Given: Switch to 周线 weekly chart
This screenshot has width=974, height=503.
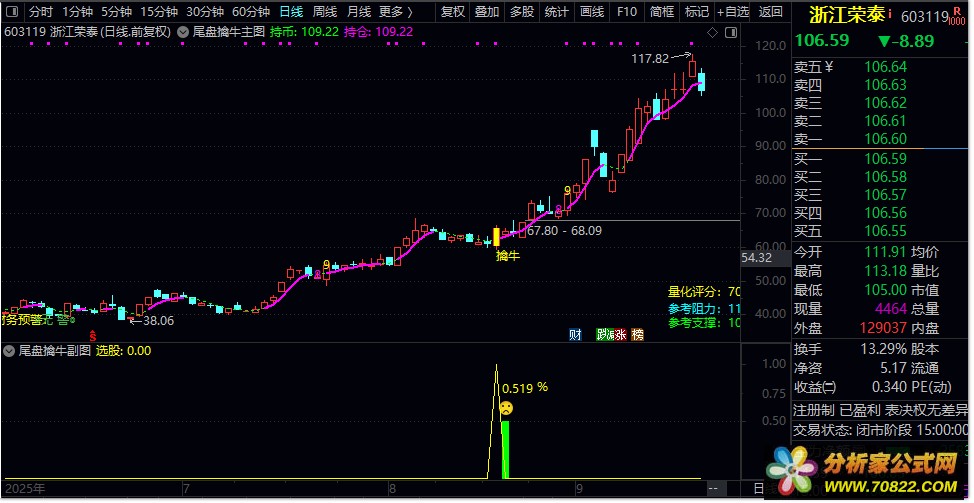Looking at the screenshot, I should pyautogui.click(x=325, y=11).
